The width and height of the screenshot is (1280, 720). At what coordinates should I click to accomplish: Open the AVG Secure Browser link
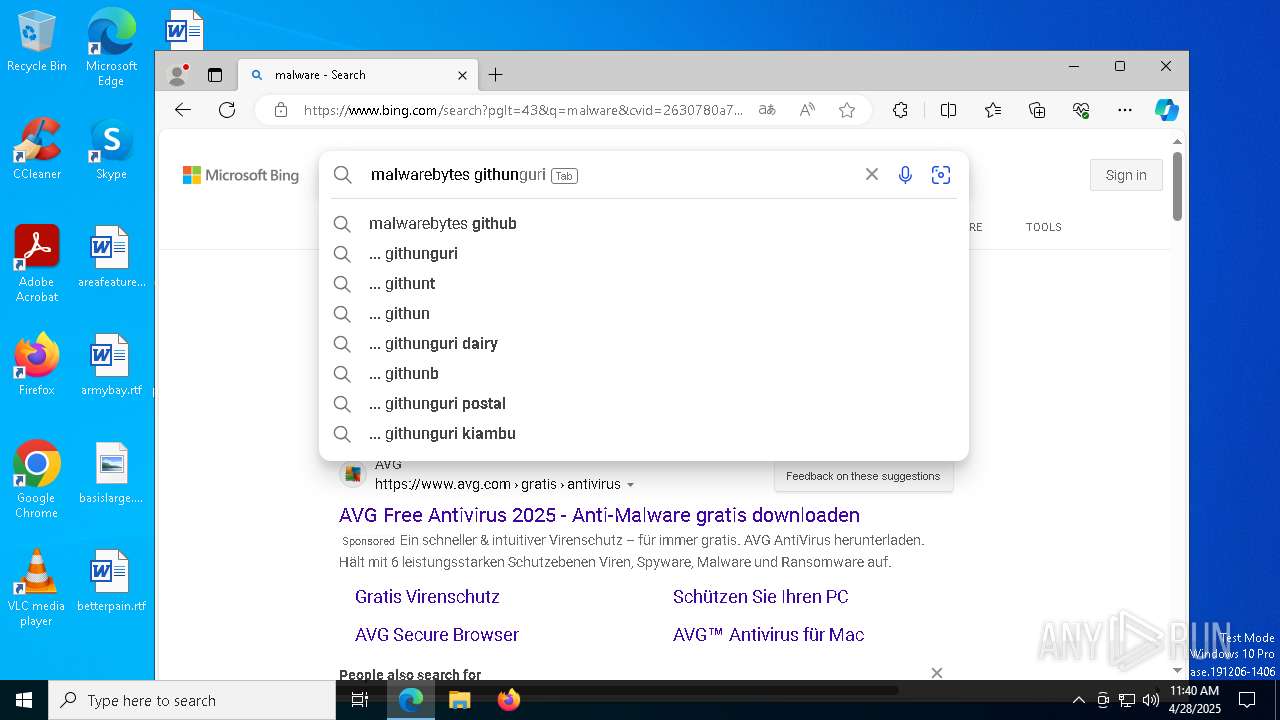(437, 635)
